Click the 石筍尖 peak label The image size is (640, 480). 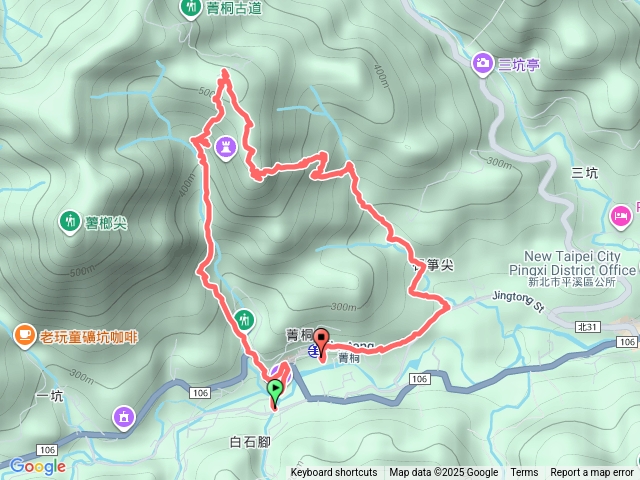click(x=433, y=266)
